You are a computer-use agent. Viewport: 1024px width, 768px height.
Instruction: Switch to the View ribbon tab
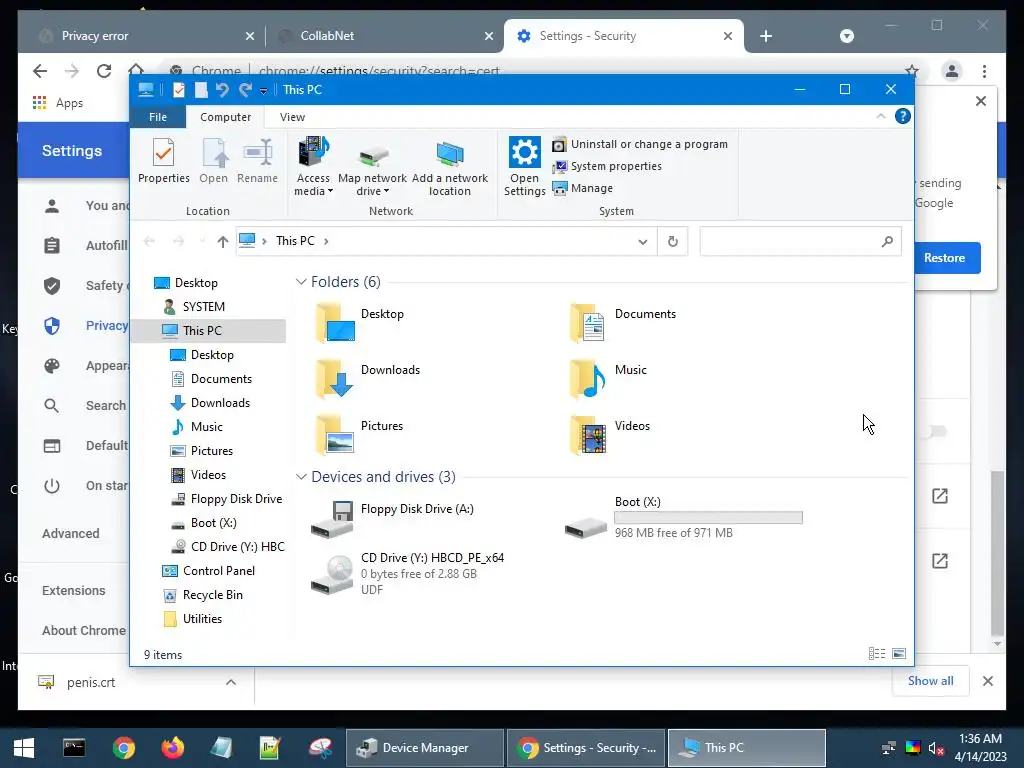(x=292, y=117)
